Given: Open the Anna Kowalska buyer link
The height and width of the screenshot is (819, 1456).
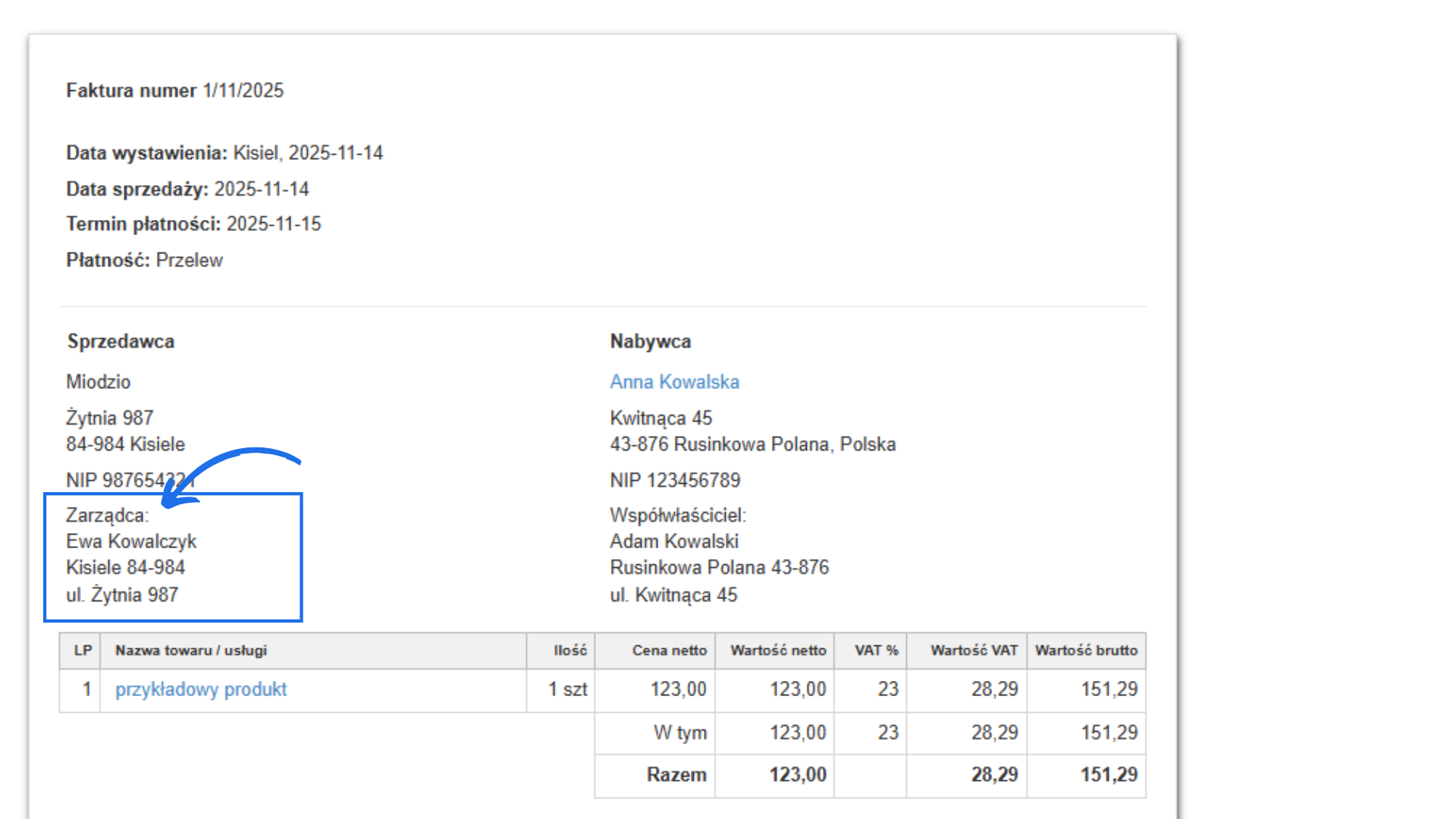Looking at the screenshot, I should pos(674,381).
